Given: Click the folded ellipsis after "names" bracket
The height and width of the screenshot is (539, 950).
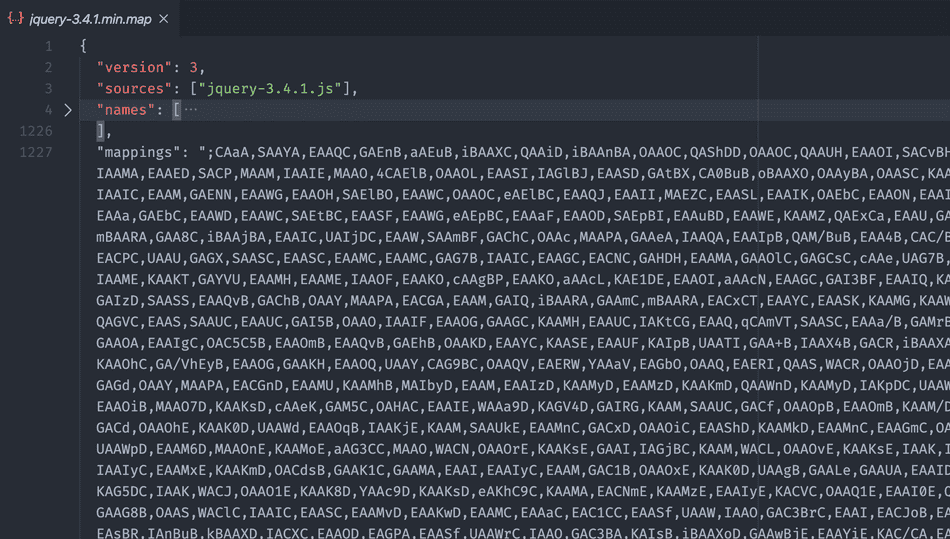Looking at the screenshot, I should (190, 110).
